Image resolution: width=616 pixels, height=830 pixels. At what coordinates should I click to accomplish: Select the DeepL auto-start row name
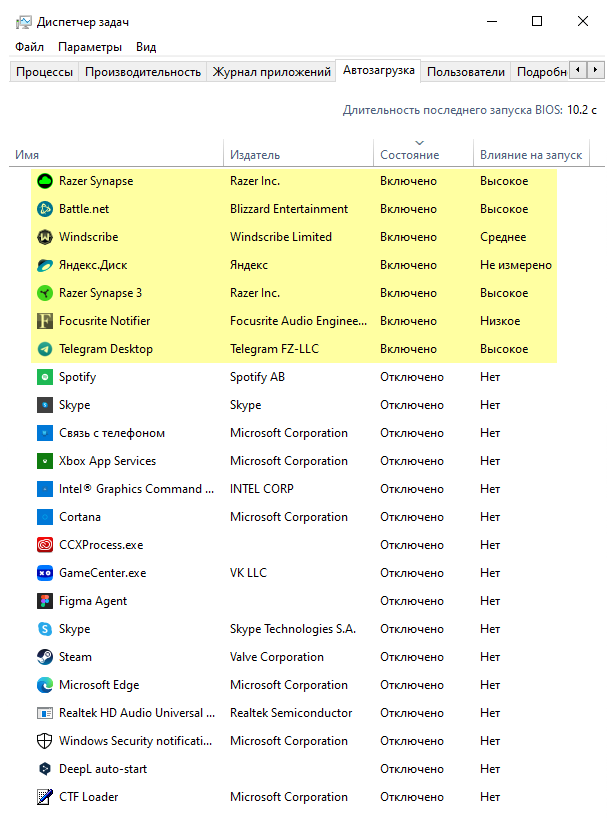[103, 769]
